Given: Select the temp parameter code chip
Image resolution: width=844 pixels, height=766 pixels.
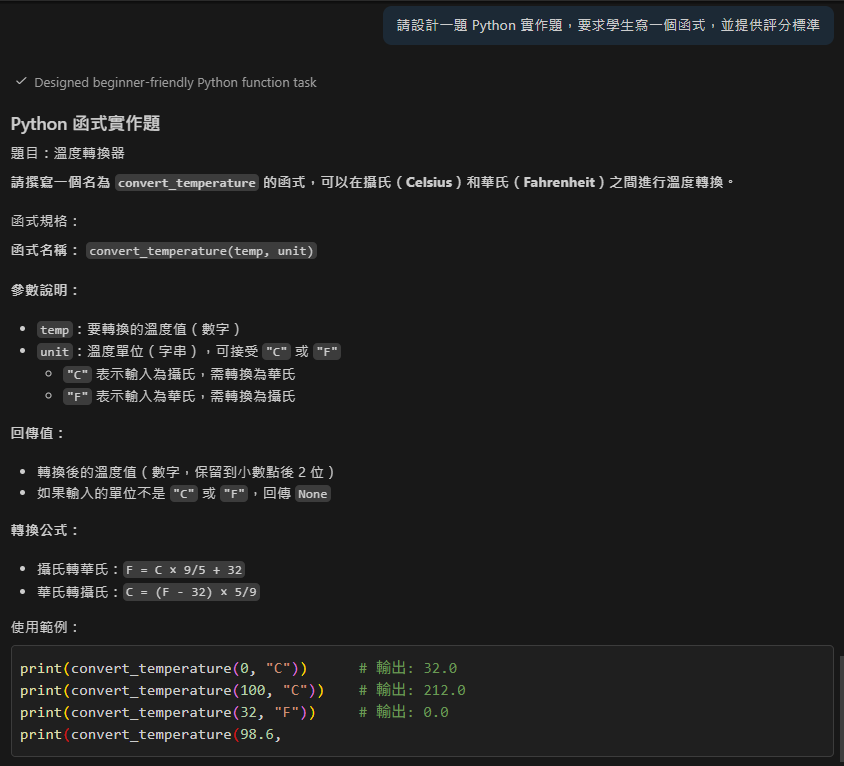Looking at the screenshot, I should [x=54, y=329].
